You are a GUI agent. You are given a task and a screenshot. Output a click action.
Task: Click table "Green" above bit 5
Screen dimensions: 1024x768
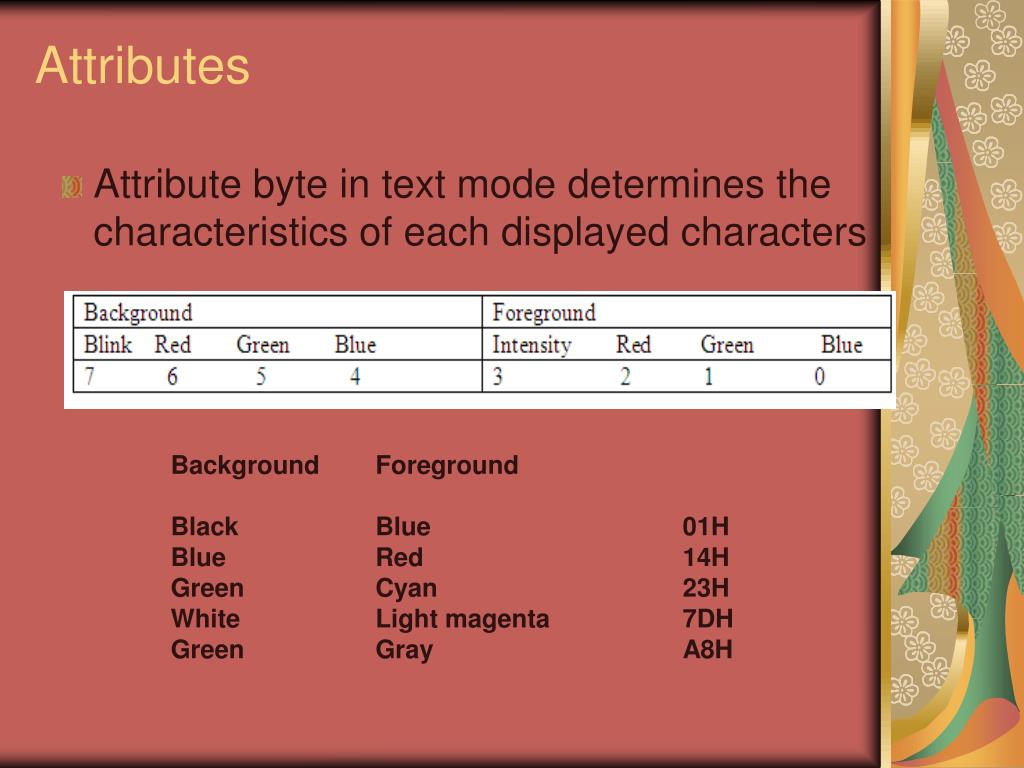(x=263, y=344)
